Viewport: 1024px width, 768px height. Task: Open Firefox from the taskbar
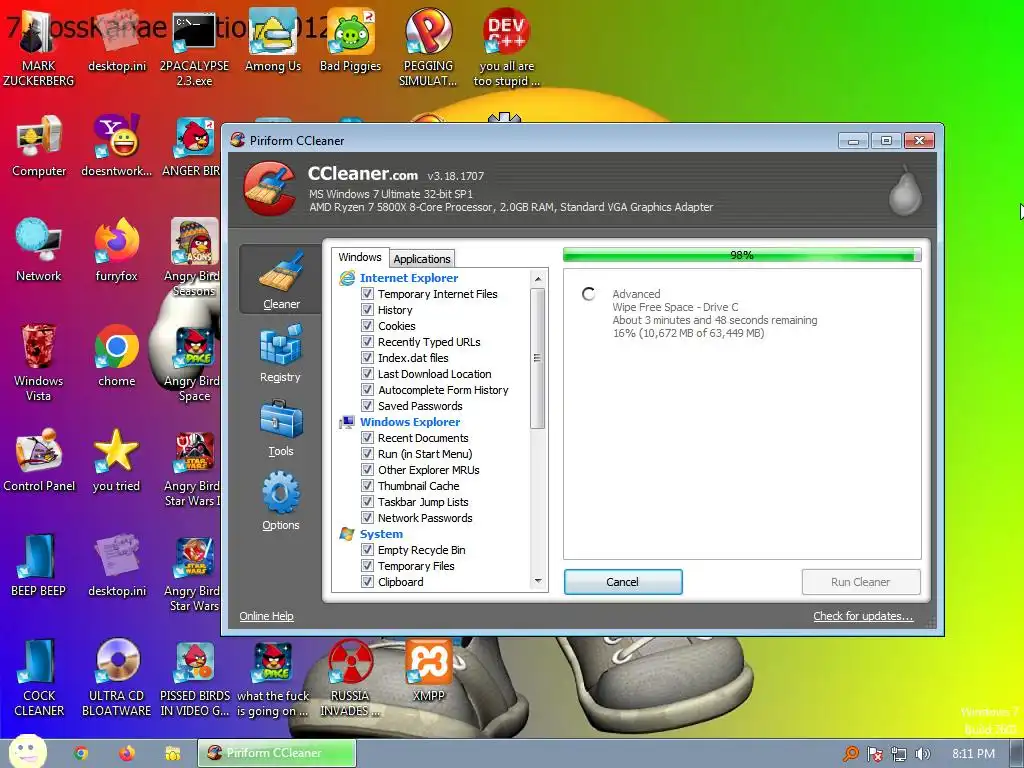click(x=127, y=753)
